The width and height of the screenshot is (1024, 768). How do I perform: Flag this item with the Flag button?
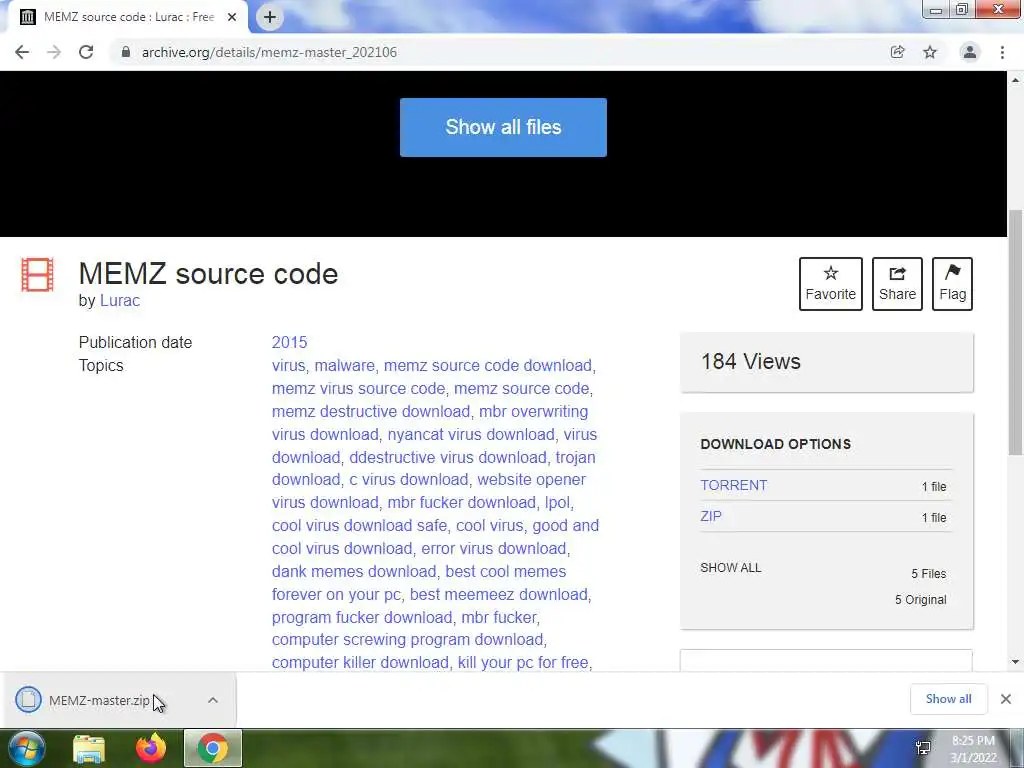pos(952,283)
